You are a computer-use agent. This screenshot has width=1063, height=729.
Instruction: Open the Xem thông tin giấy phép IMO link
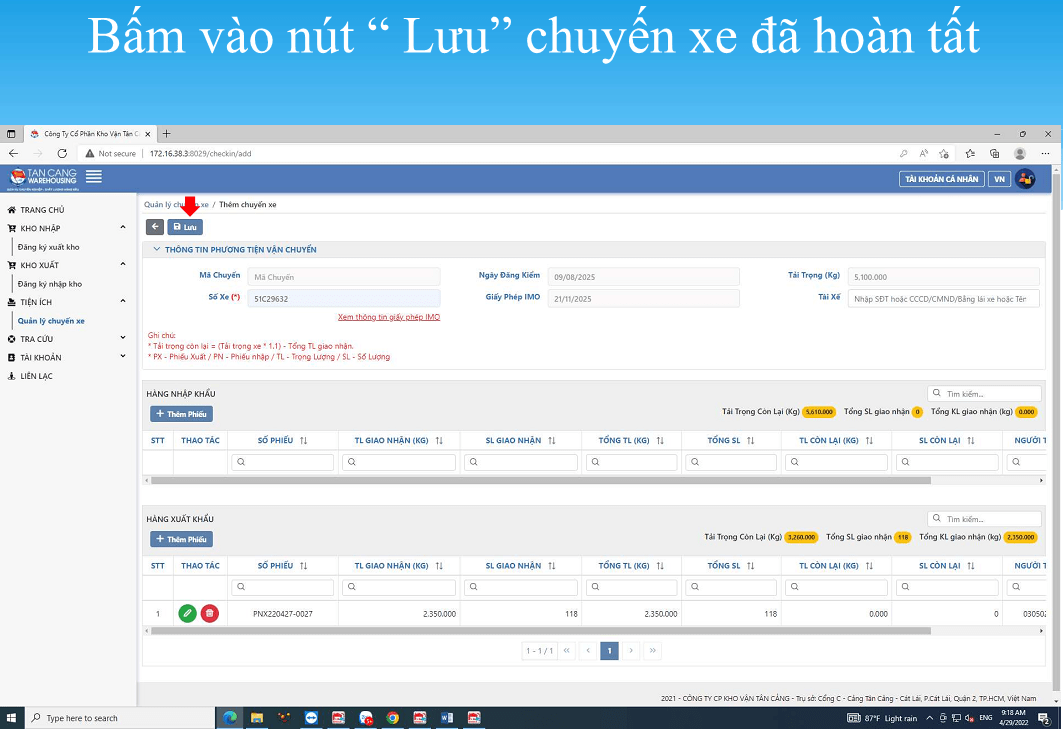389,317
